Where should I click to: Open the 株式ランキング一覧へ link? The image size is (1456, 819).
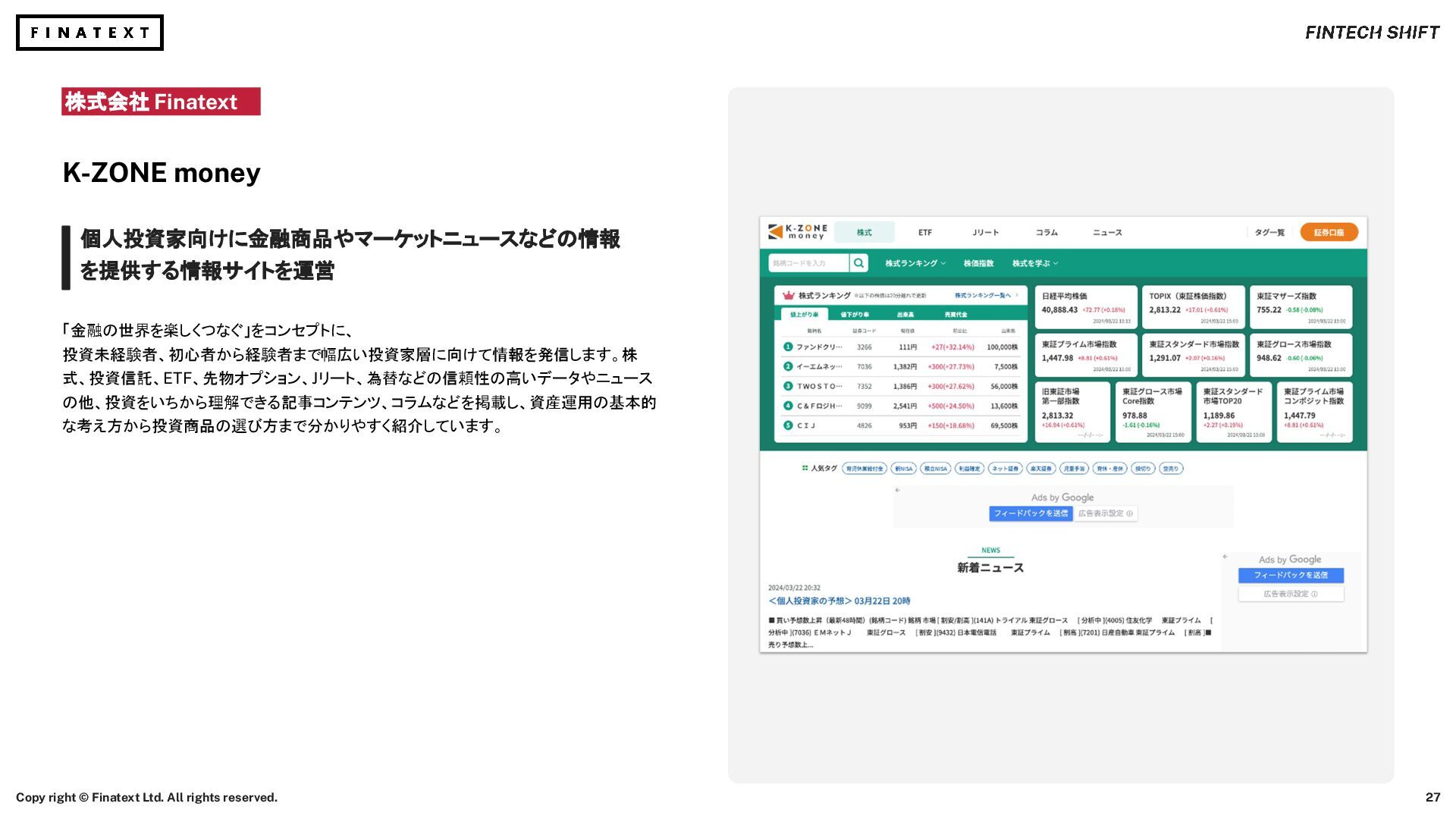[x=986, y=295]
